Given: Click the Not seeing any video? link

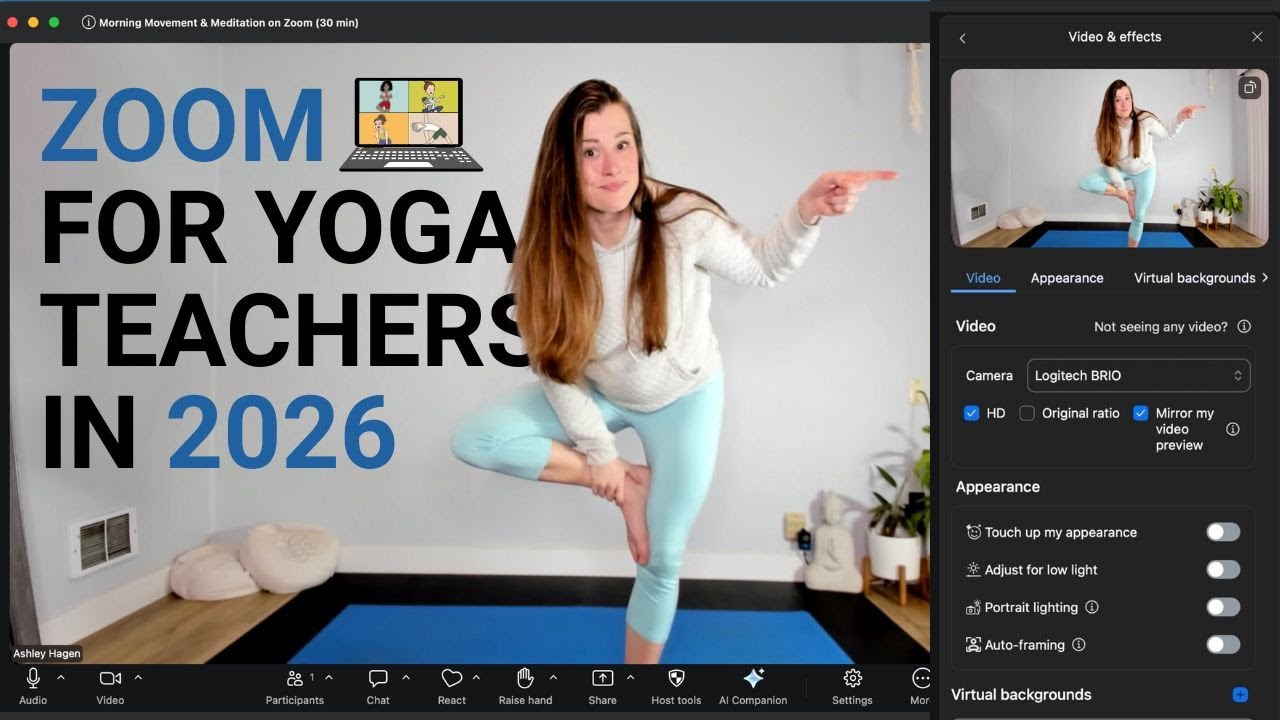Looking at the screenshot, I should pos(1160,327).
